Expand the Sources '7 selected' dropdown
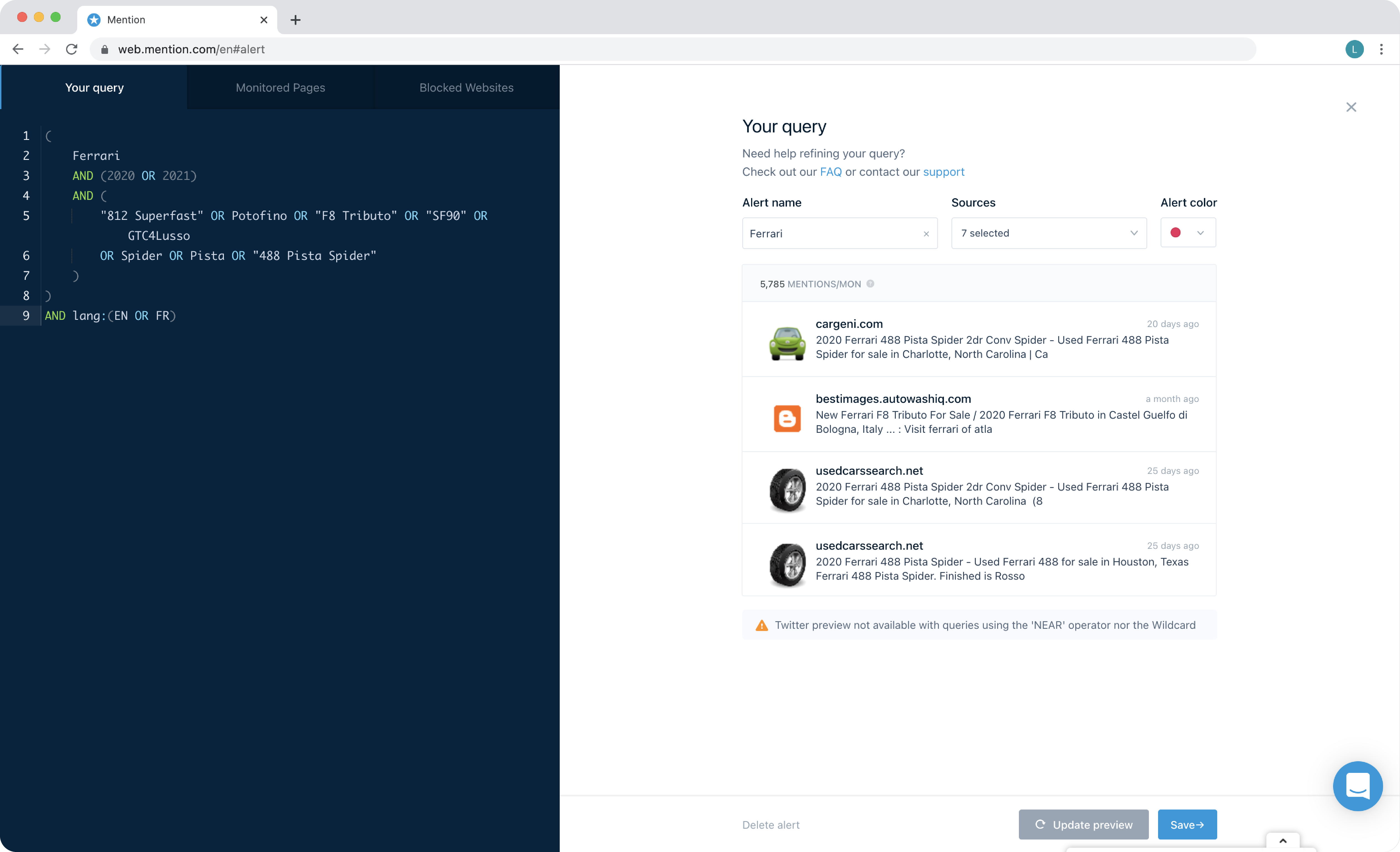1400x852 pixels. point(1048,233)
